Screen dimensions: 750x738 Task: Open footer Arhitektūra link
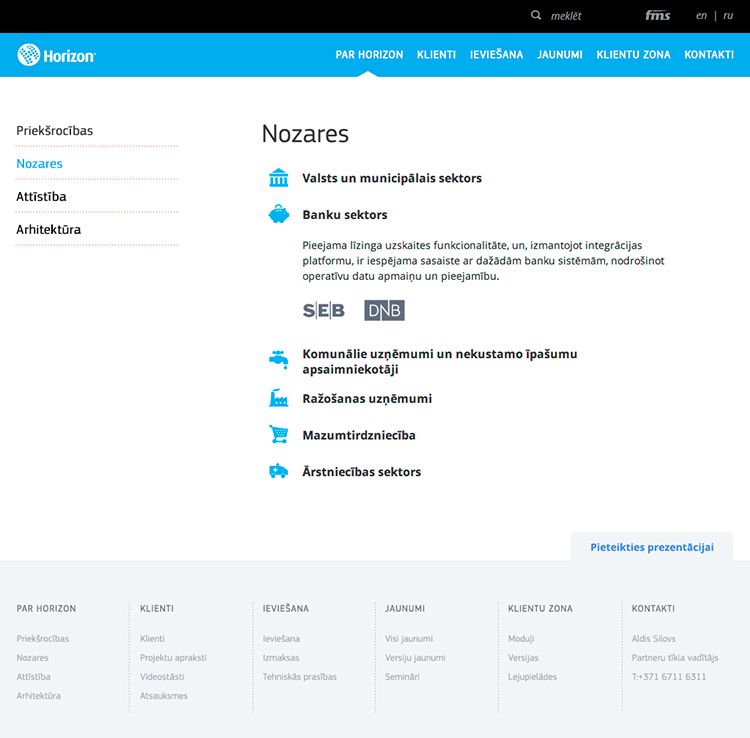pyautogui.click(x=39, y=696)
